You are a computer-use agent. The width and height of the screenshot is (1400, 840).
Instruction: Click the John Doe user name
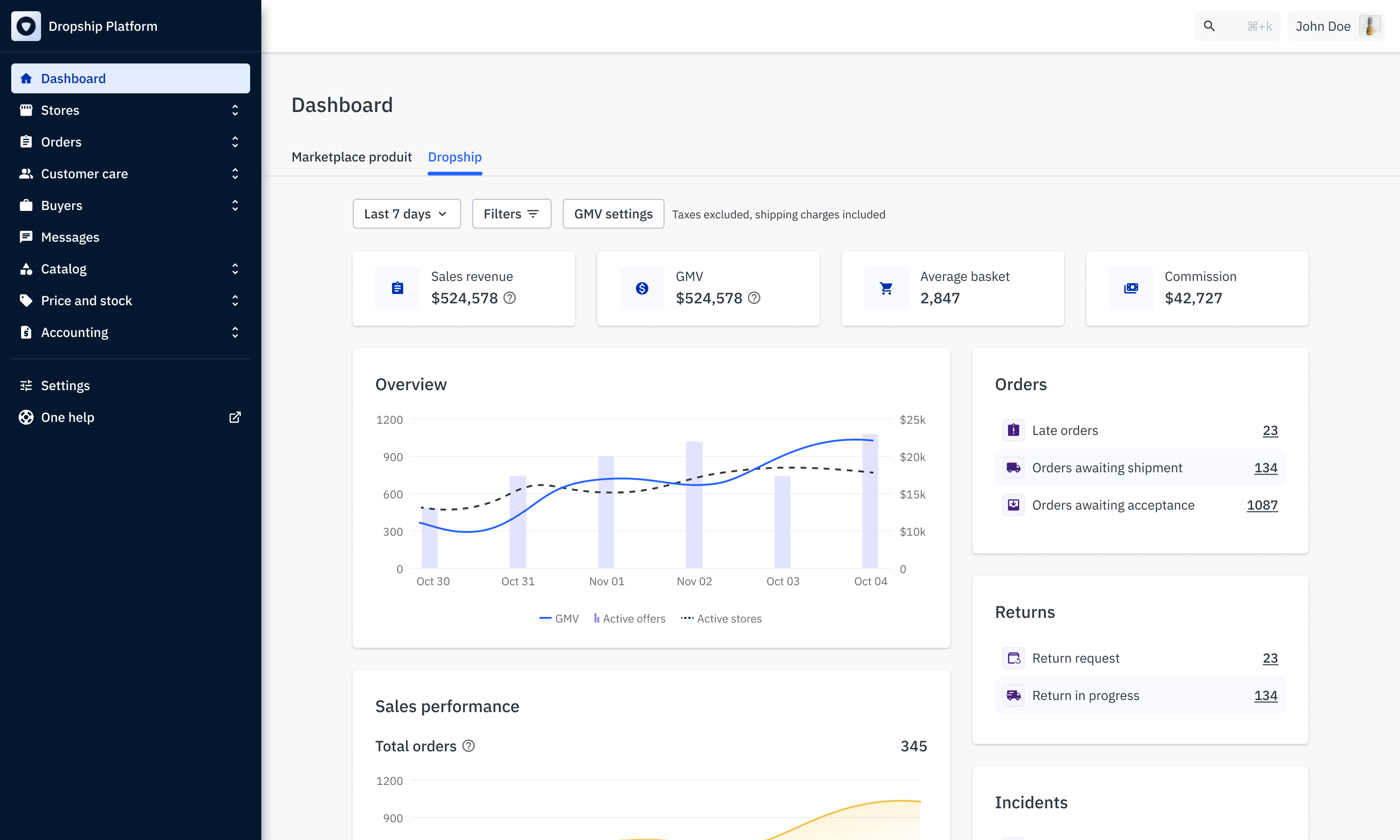[x=1323, y=26]
